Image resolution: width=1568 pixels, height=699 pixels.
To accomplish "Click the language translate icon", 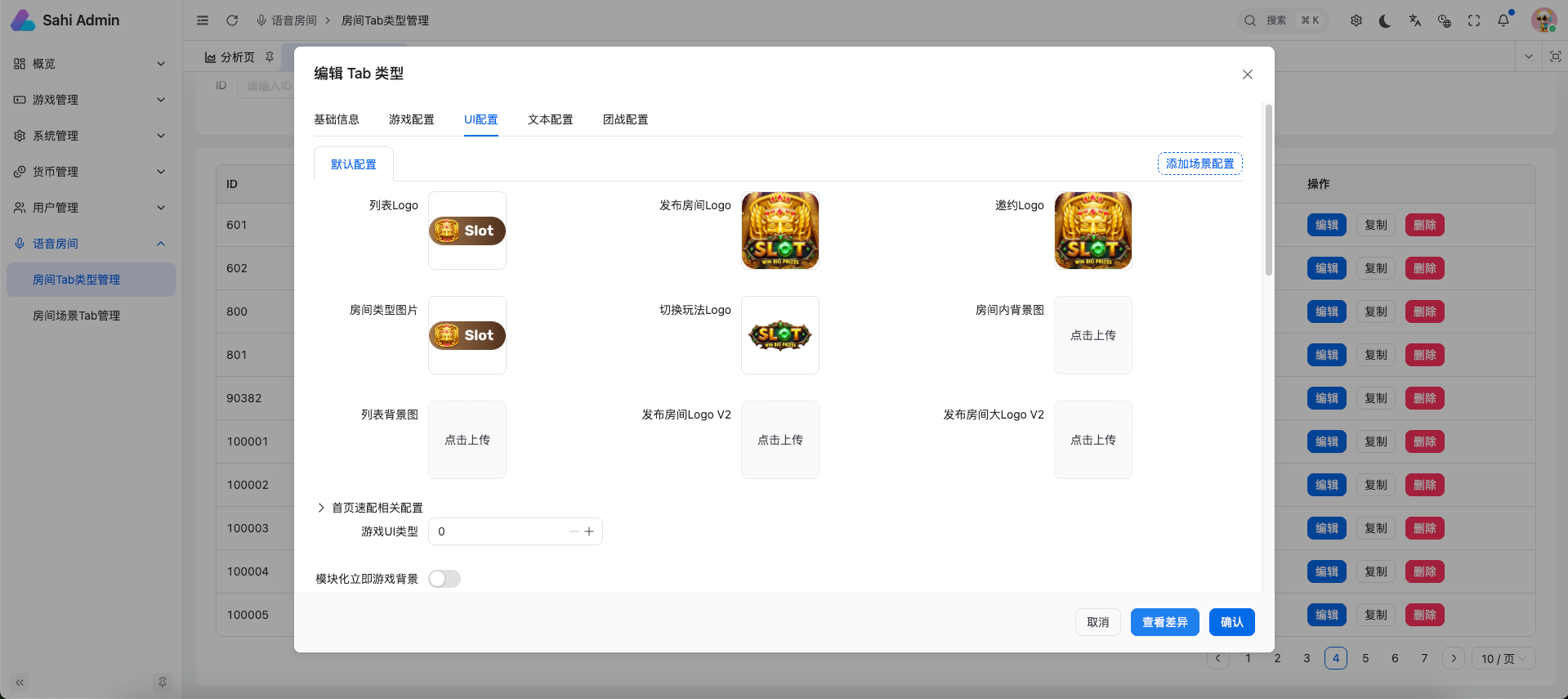I will pyautogui.click(x=1415, y=20).
